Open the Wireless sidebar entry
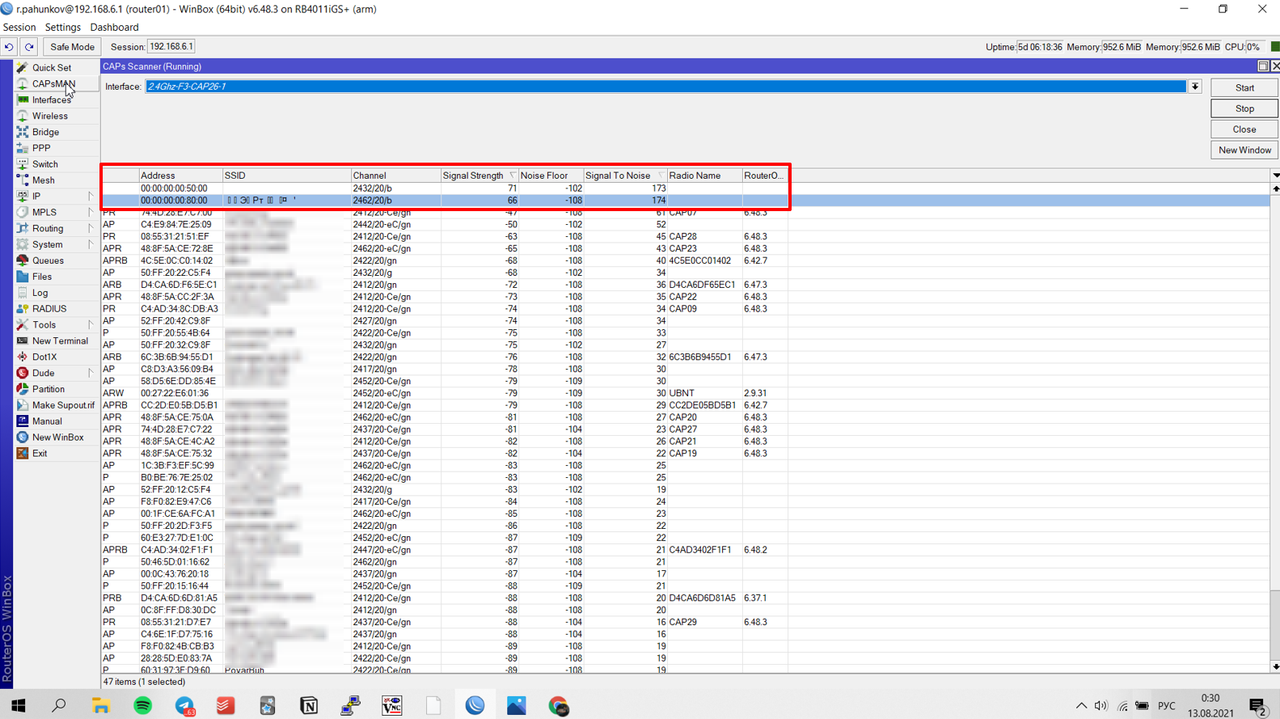The image size is (1280, 719). click(x=50, y=116)
